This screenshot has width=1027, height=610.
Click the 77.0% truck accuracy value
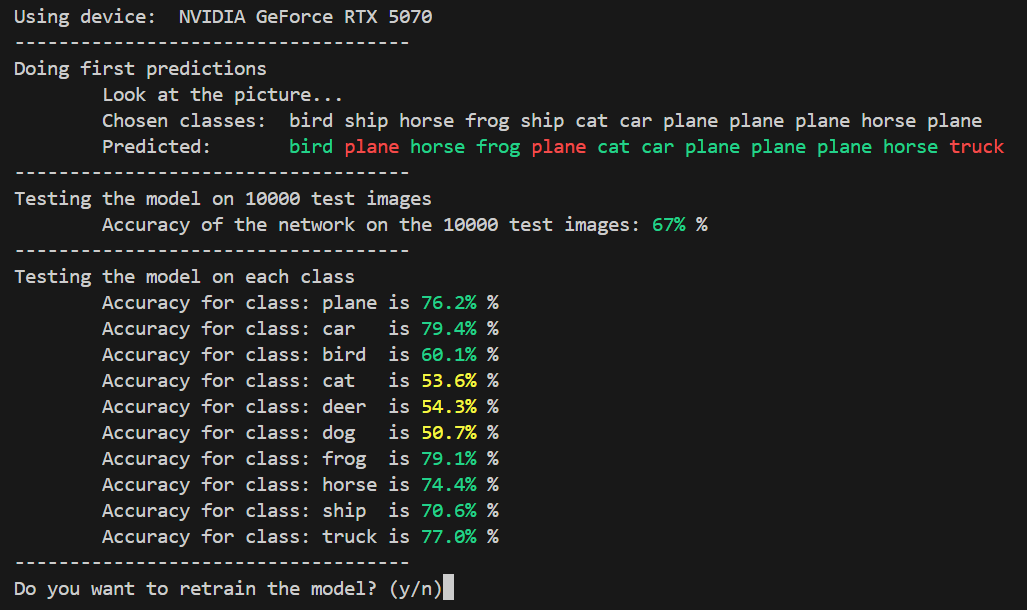pyautogui.click(x=449, y=537)
